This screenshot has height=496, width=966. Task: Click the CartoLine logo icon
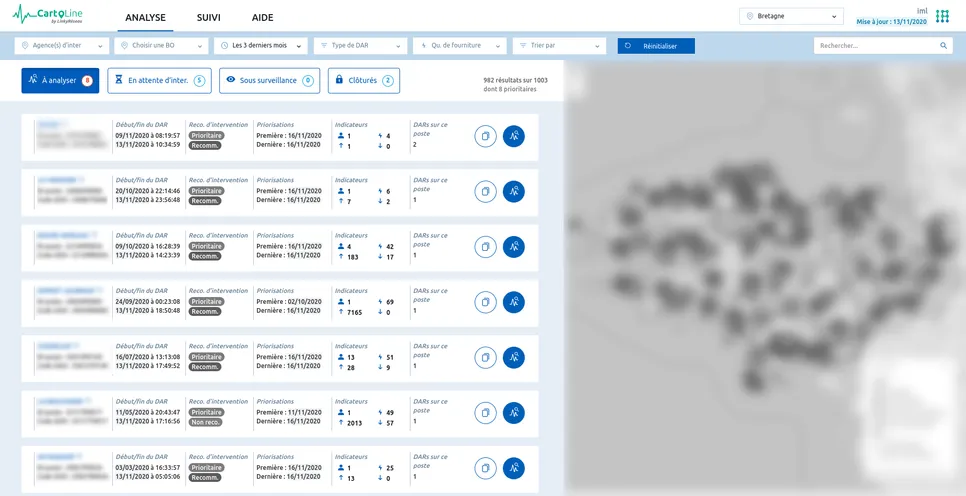coord(48,15)
